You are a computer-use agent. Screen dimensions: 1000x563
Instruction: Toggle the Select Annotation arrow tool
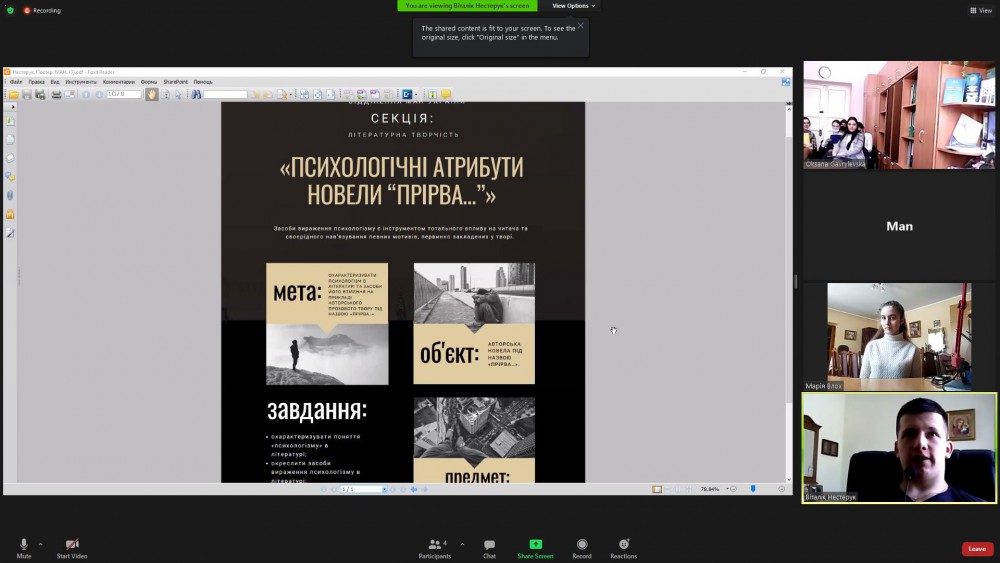(x=178, y=94)
